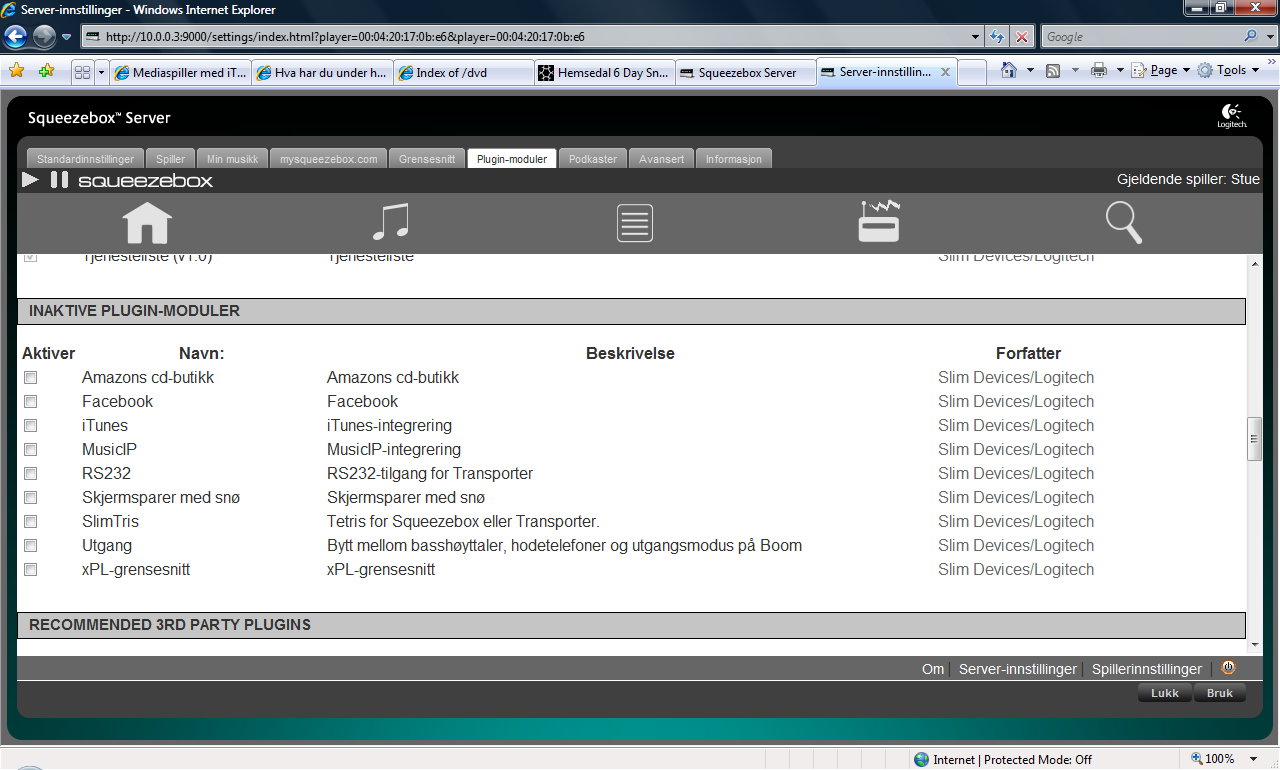The height and width of the screenshot is (770, 1280).
Task: Switch to the Podkaster tab
Action: (593, 159)
